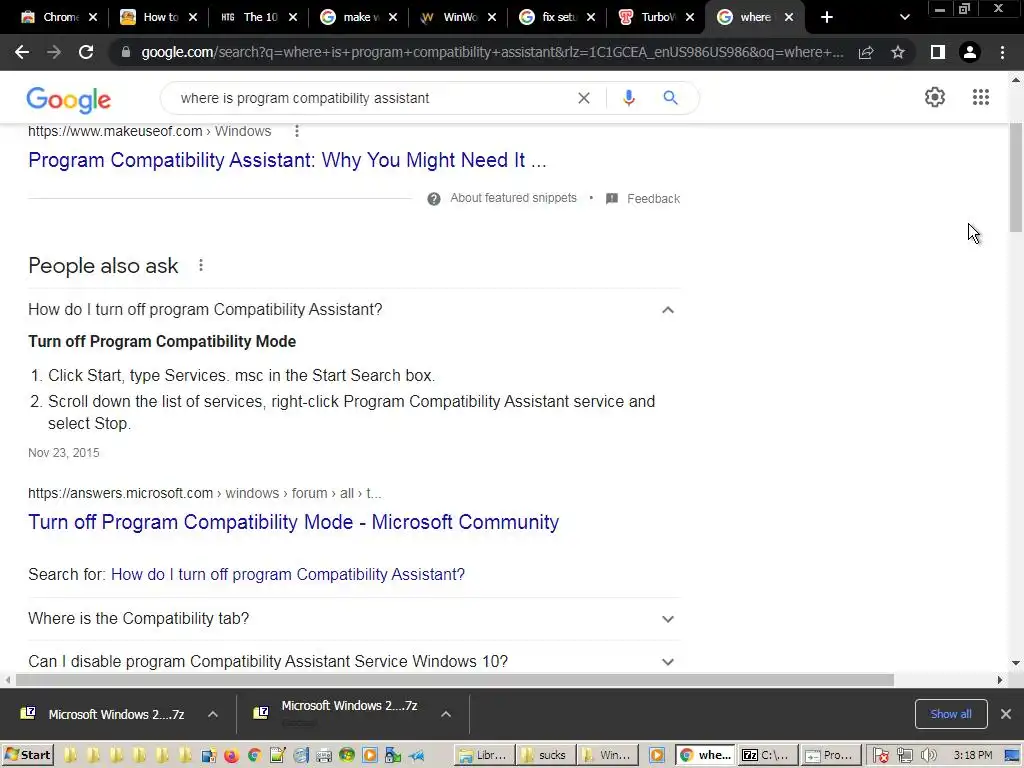The height and width of the screenshot is (768, 1024).
Task: Switch to the 'TurboV' tab
Action: click(x=658, y=17)
